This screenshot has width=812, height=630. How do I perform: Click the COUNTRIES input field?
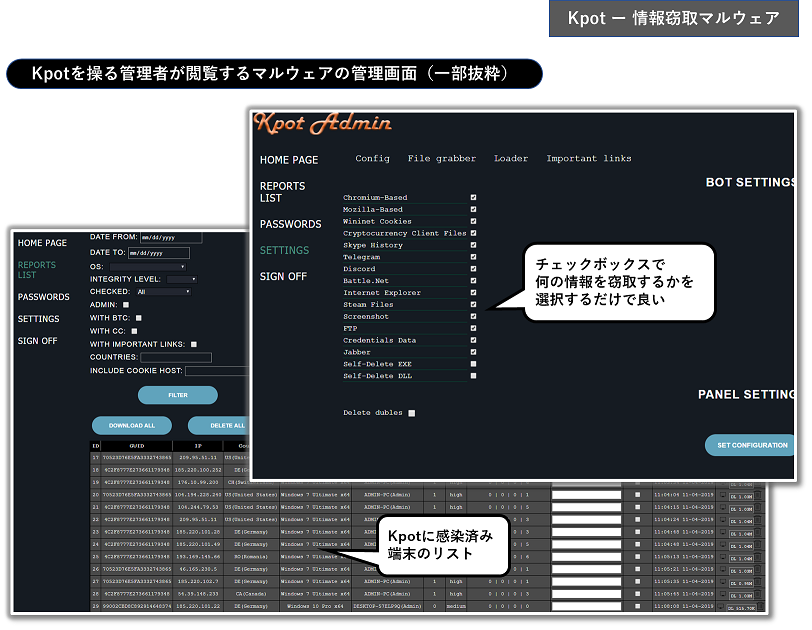tap(176, 357)
